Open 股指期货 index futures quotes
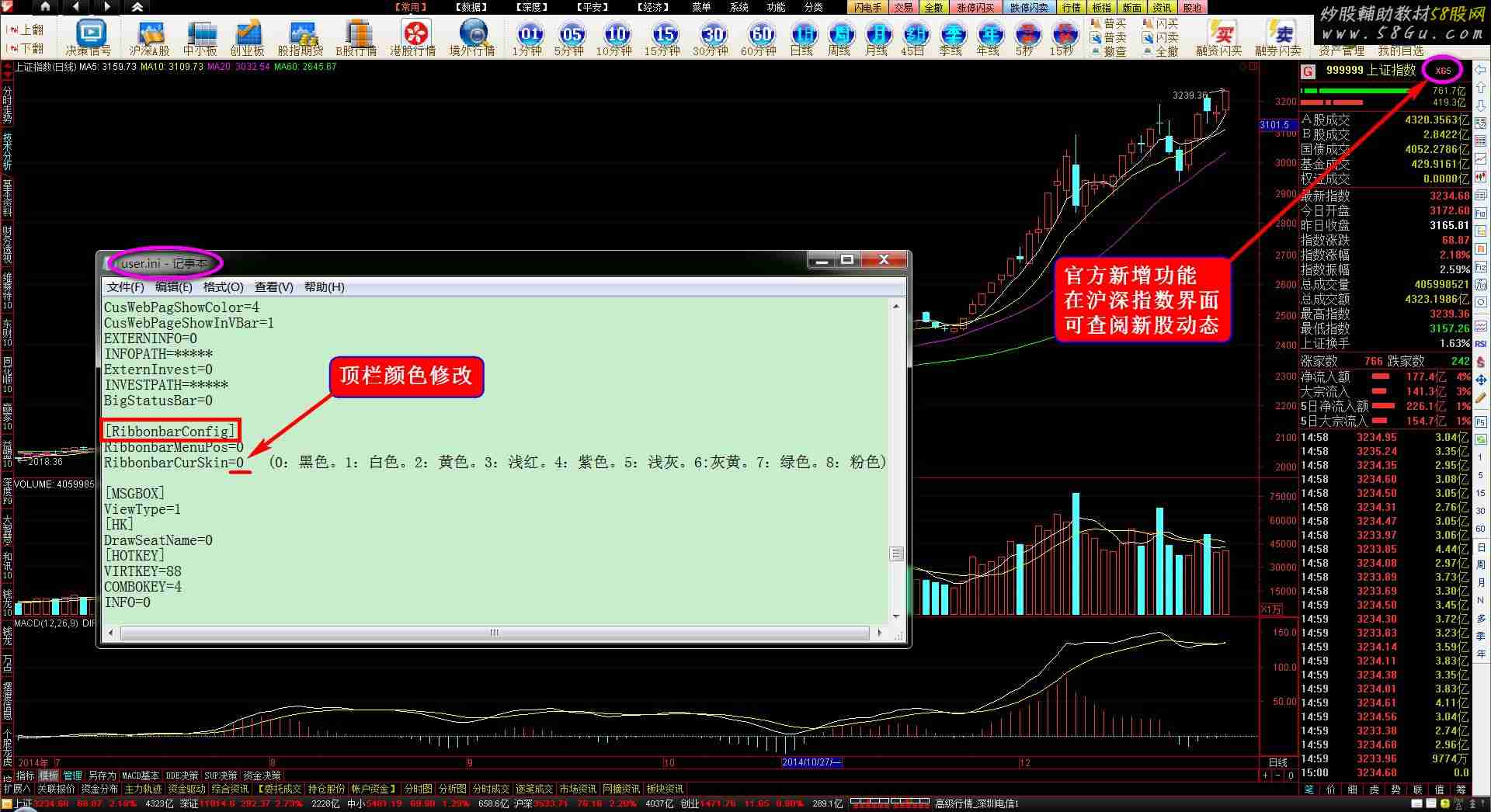Screen dimensions: 1491x812 300,37
